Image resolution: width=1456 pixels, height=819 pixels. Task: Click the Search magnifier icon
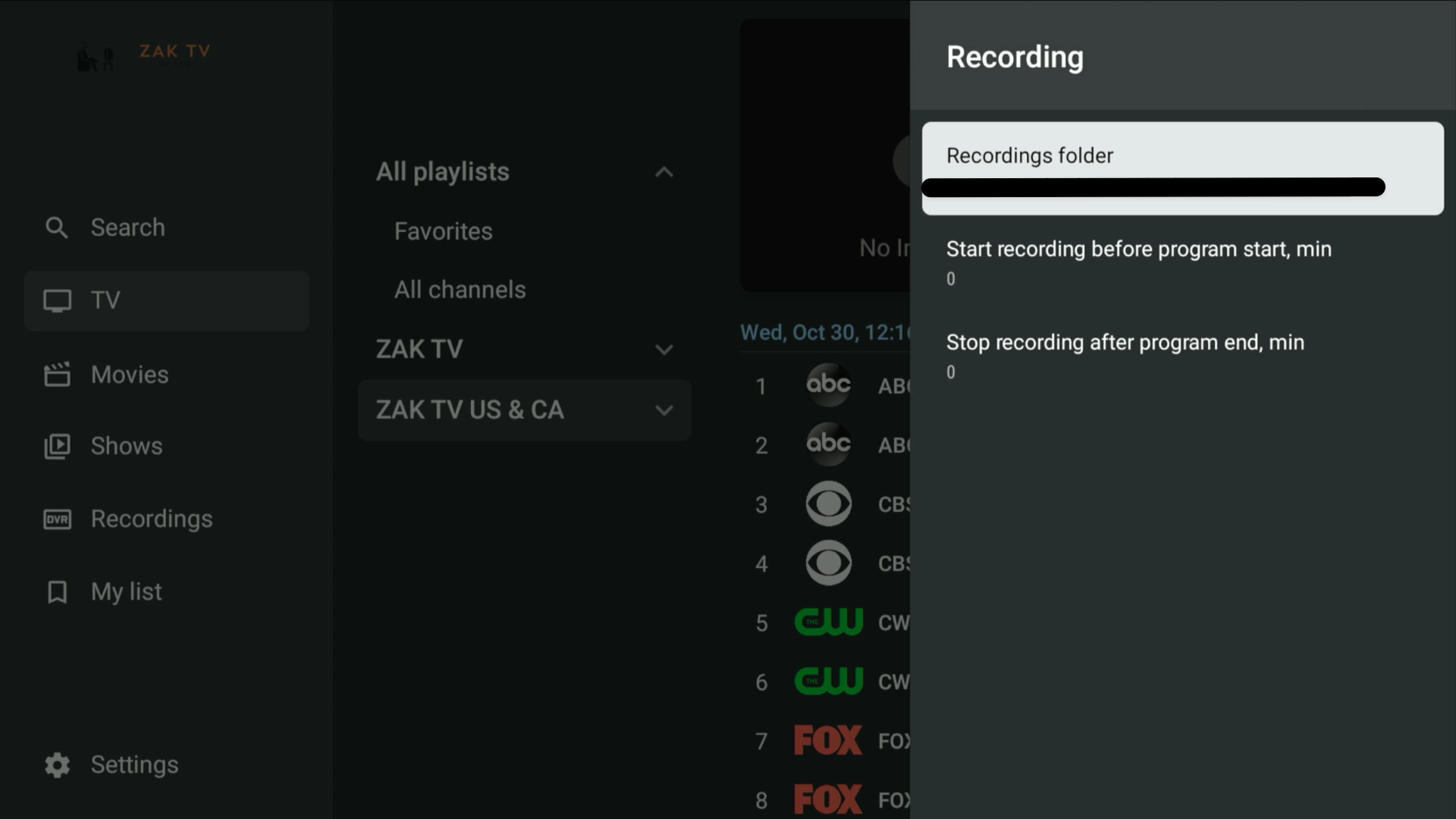pyautogui.click(x=56, y=227)
